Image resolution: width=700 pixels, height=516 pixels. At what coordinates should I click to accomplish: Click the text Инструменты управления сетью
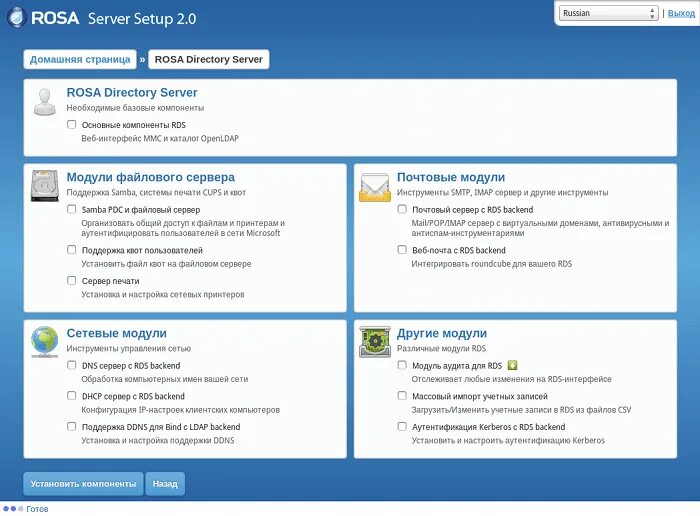click(129, 349)
